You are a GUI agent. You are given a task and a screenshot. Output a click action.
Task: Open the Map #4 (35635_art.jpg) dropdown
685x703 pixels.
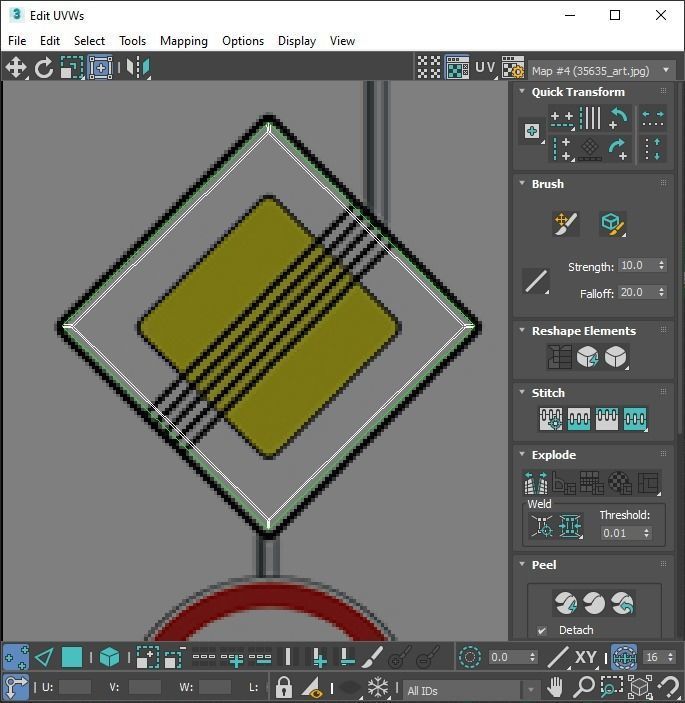(x=602, y=71)
